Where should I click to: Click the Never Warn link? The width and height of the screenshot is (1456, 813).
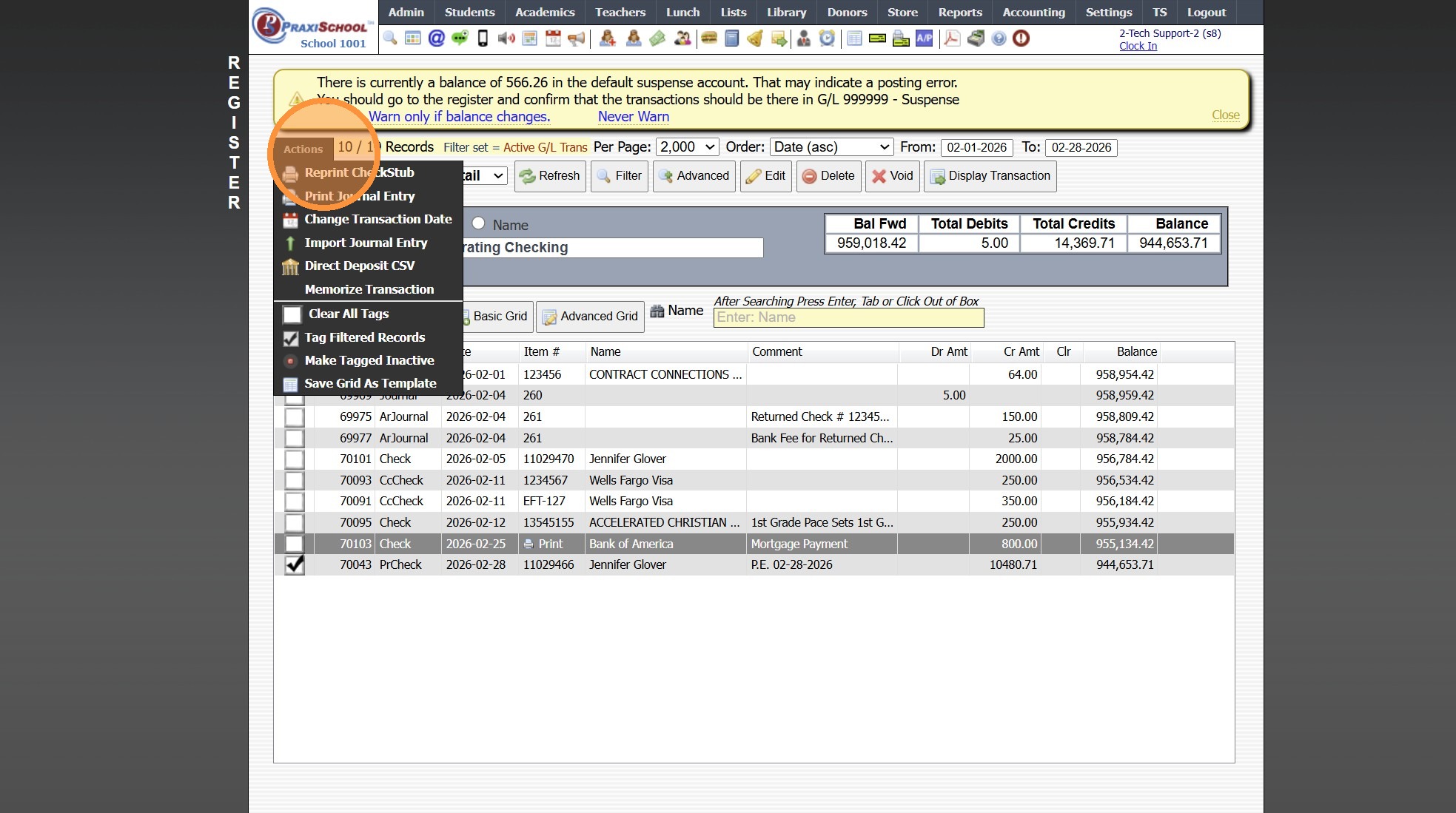click(x=633, y=116)
